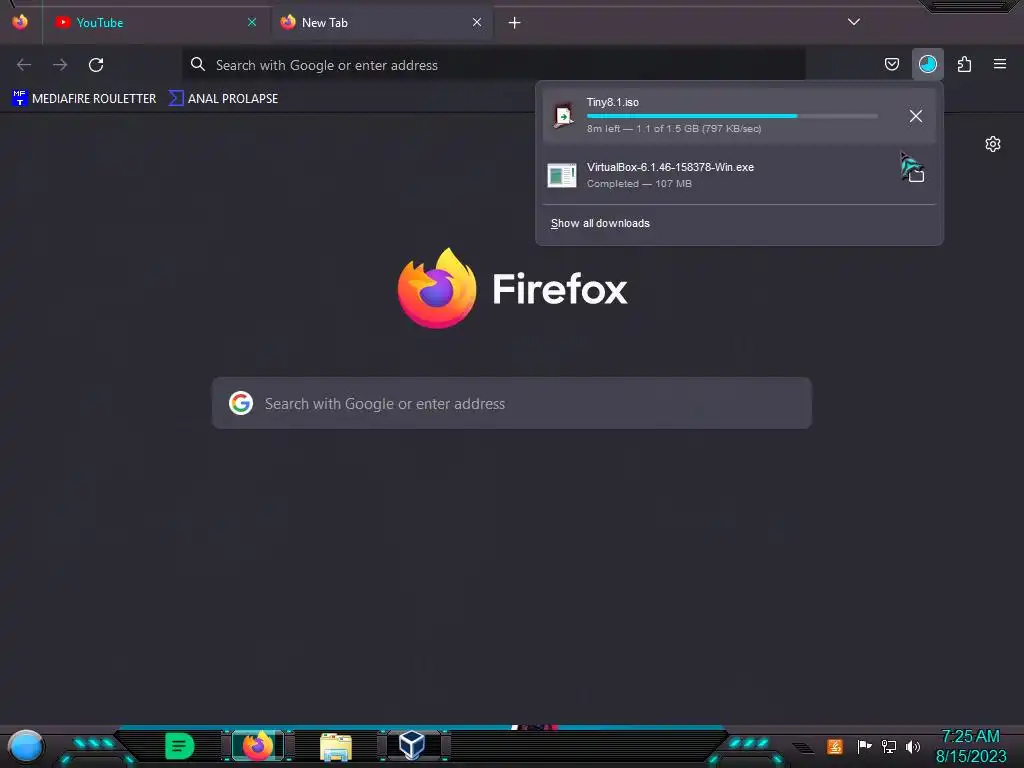The image size is (1024, 768).
Task: Open the green notes app on taskbar
Action: pos(180,746)
